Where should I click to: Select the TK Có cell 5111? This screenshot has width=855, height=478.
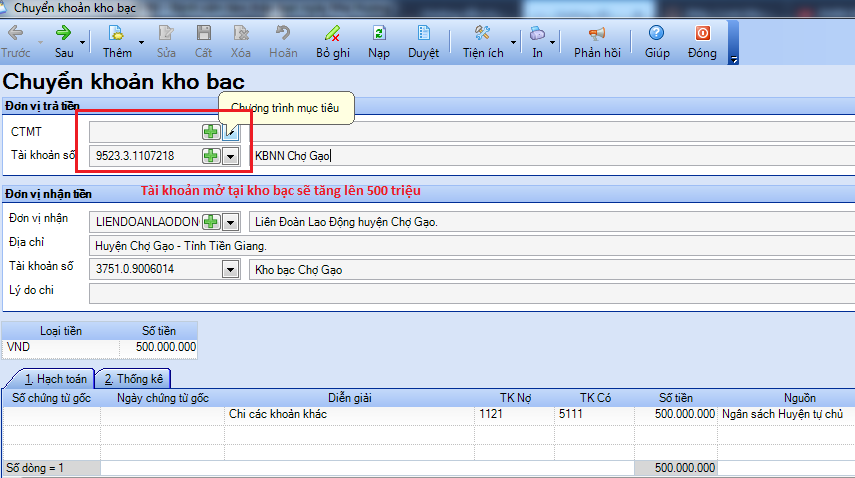click(x=595, y=414)
